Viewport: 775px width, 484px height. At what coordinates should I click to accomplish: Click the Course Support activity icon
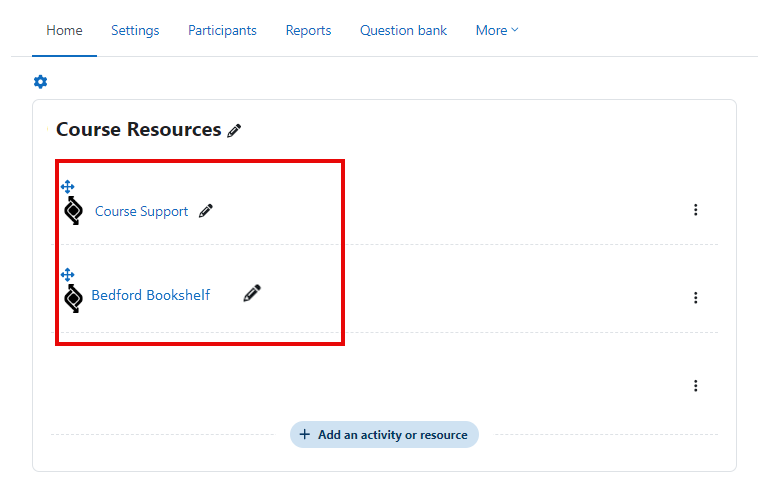(74, 211)
